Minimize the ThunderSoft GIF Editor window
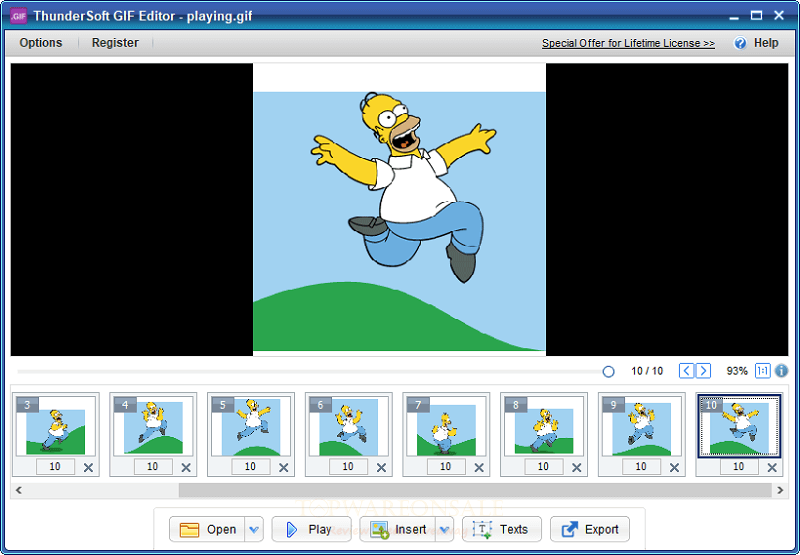Screen dimensions: 800x555 [x=734, y=17]
